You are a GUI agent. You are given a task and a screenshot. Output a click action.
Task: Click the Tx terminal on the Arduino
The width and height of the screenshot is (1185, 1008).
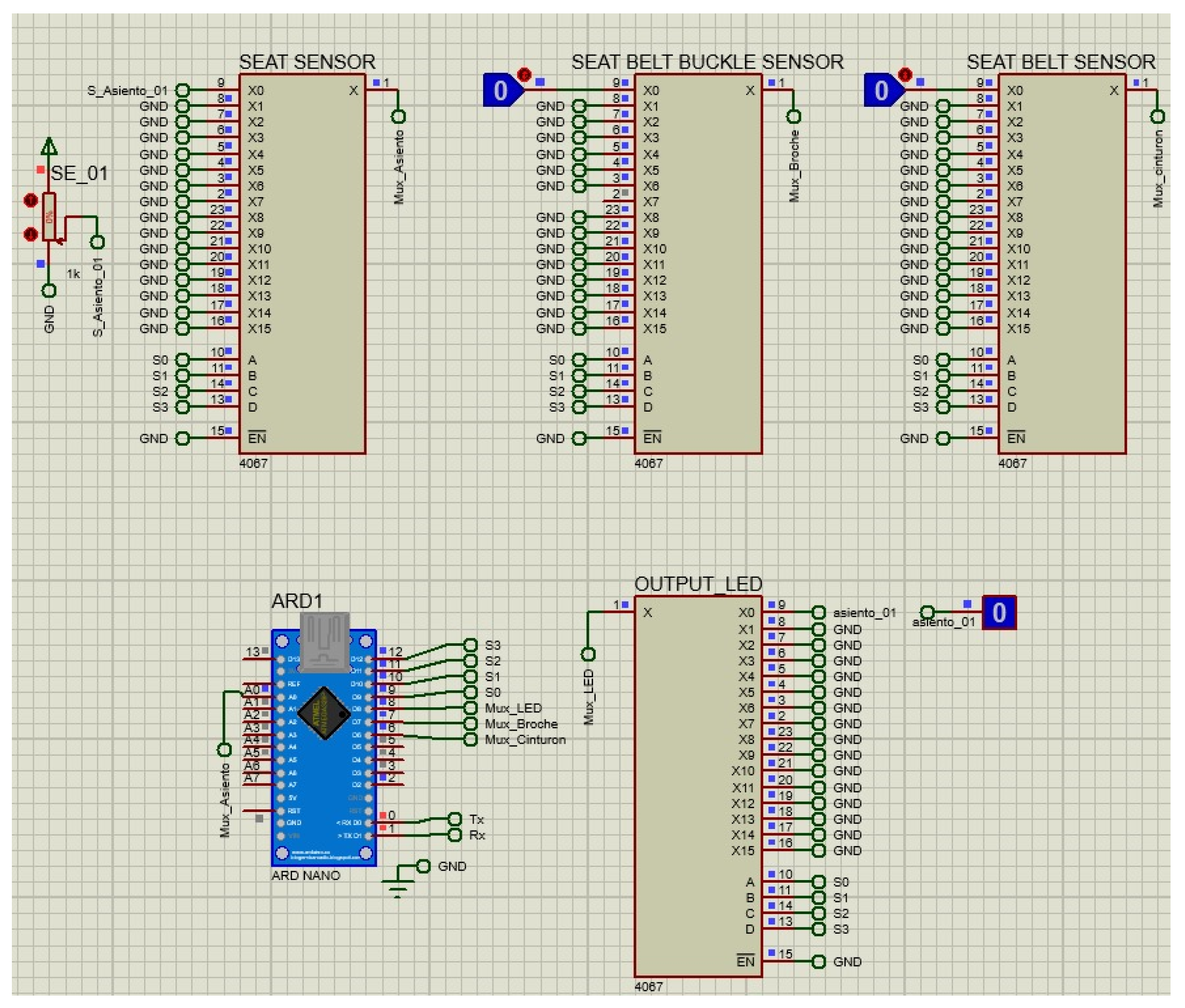(455, 819)
